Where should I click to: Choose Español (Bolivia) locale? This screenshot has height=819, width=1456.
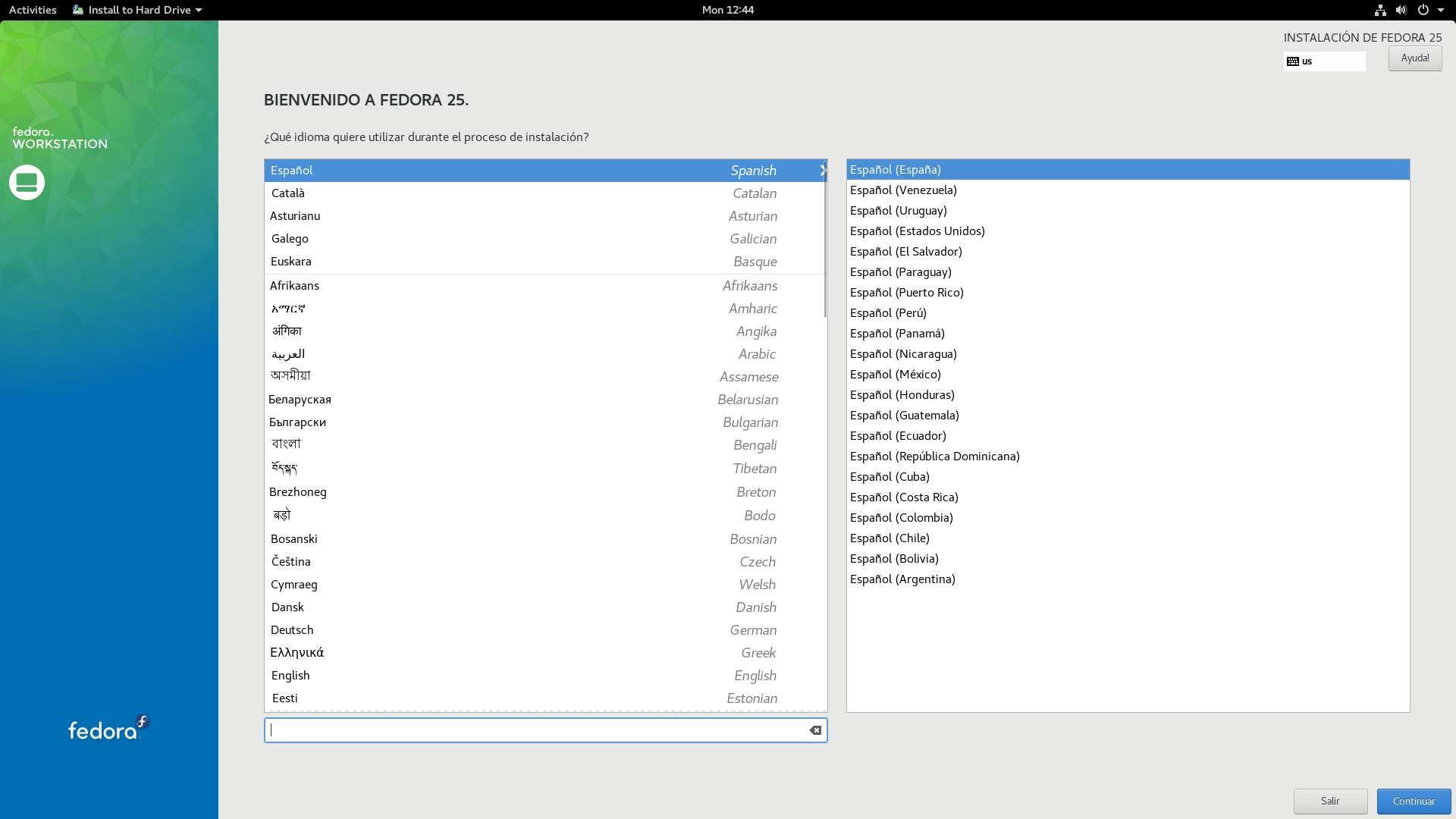[1128, 559]
